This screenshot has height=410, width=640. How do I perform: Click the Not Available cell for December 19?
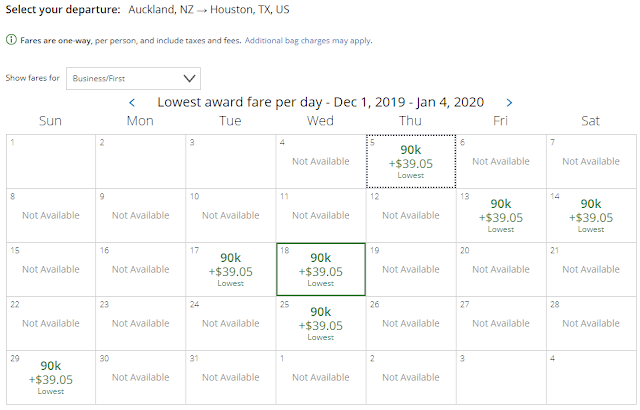pos(410,269)
